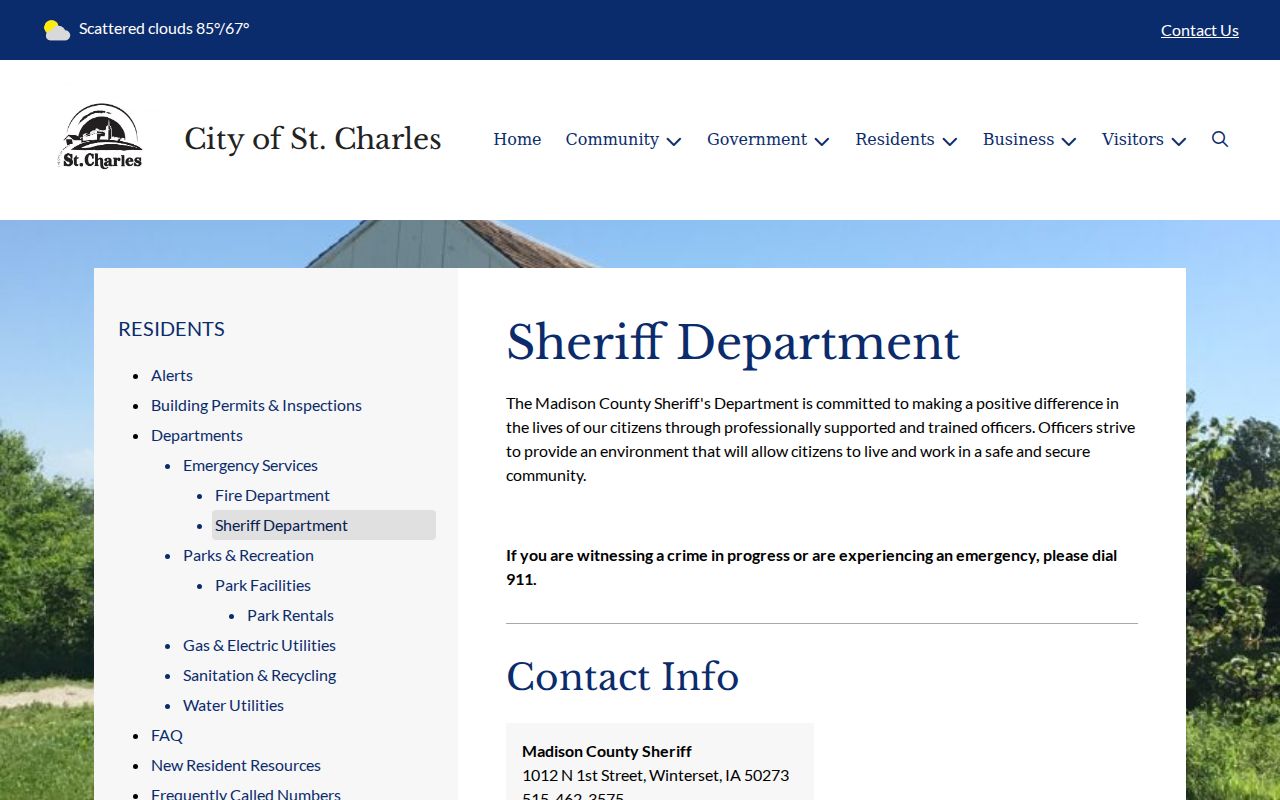This screenshot has height=800, width=1280.
Task: Click the Sheriff Department page heading
Action: click(x=733, y=343)
